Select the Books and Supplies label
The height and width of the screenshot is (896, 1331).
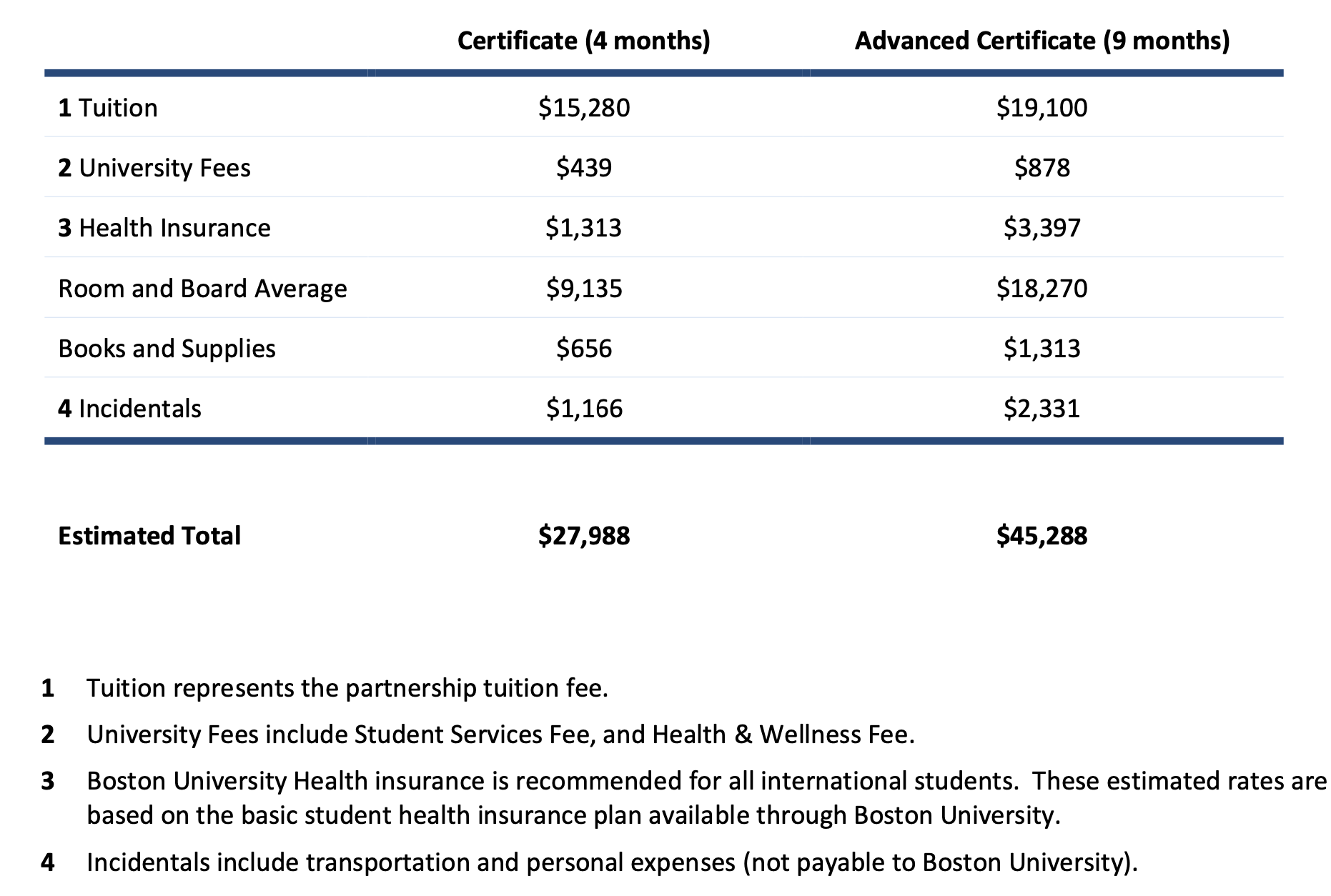pos(167,349)
